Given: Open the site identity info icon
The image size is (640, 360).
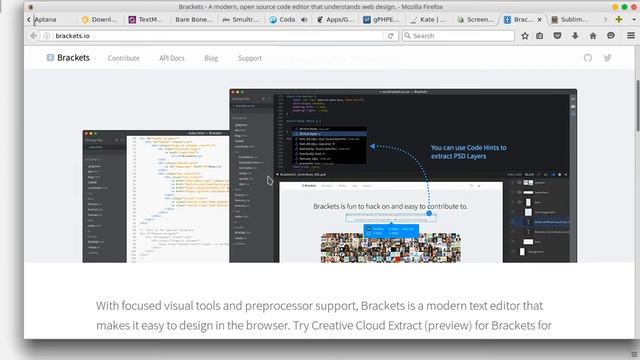Looking at the screenshot, I should coord(47,36).
